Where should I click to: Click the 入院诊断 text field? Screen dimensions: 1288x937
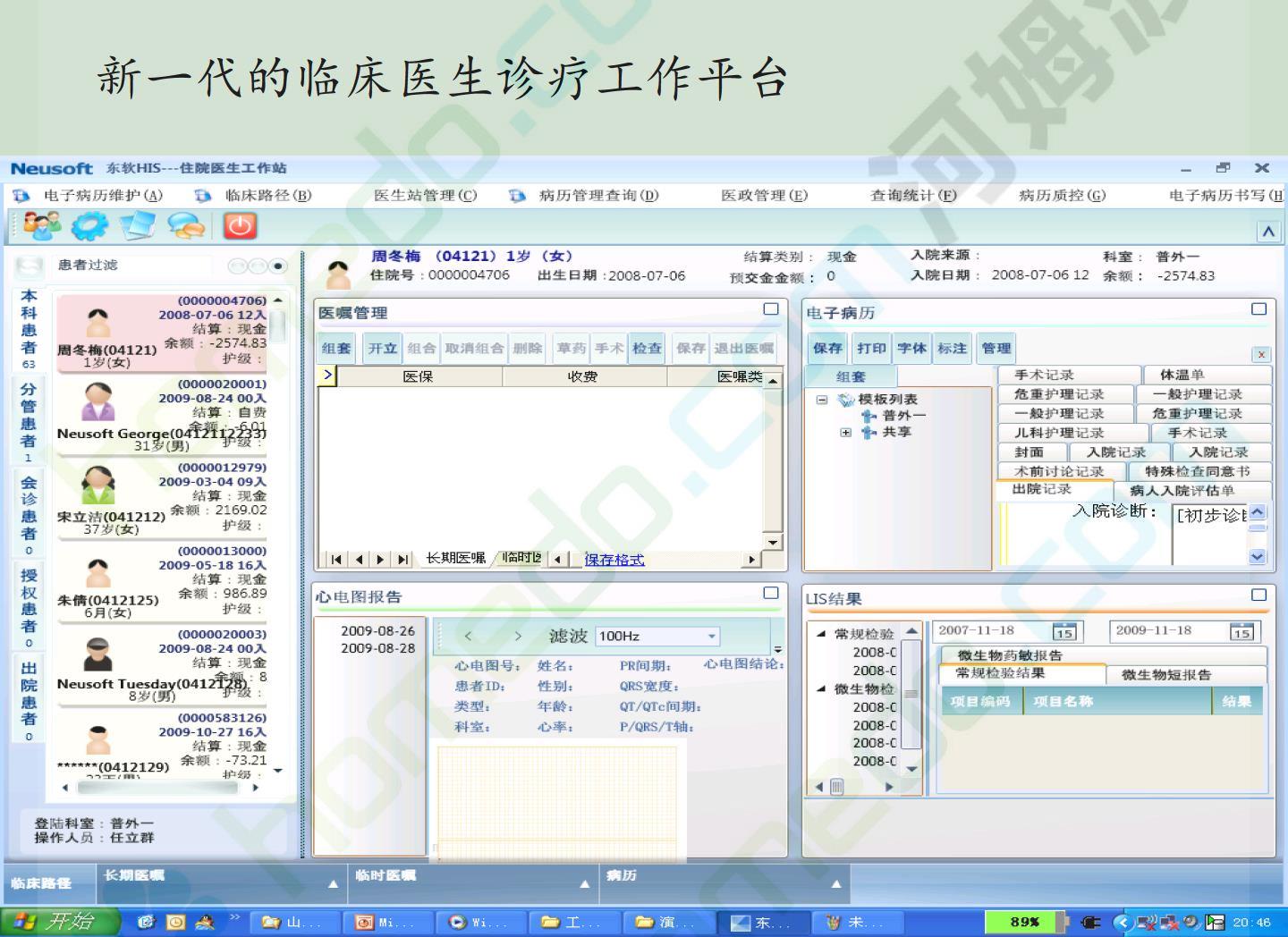1209,536
